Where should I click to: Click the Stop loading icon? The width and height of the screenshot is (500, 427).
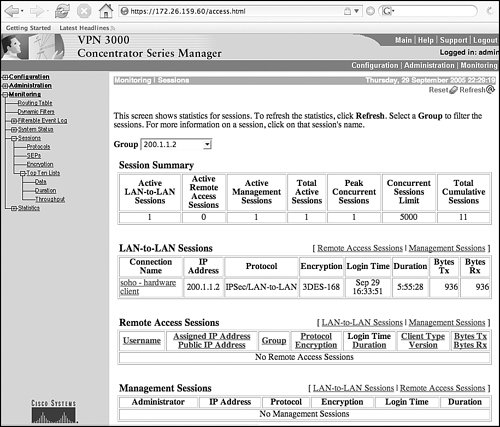tap(84, 11)
